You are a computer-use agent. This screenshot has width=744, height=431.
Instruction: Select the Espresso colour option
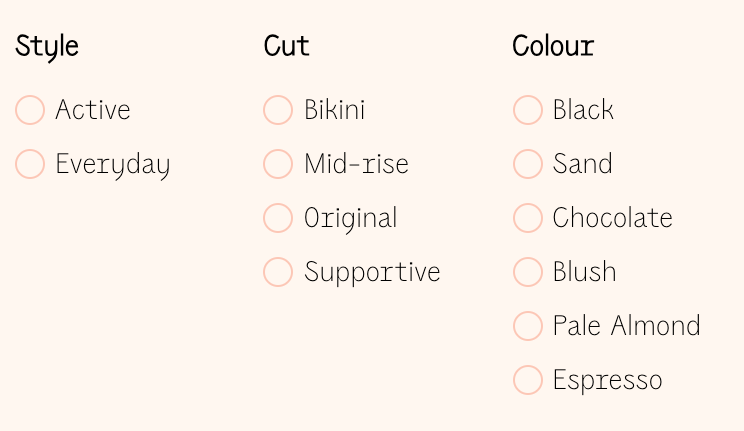[x=528, y=380]
